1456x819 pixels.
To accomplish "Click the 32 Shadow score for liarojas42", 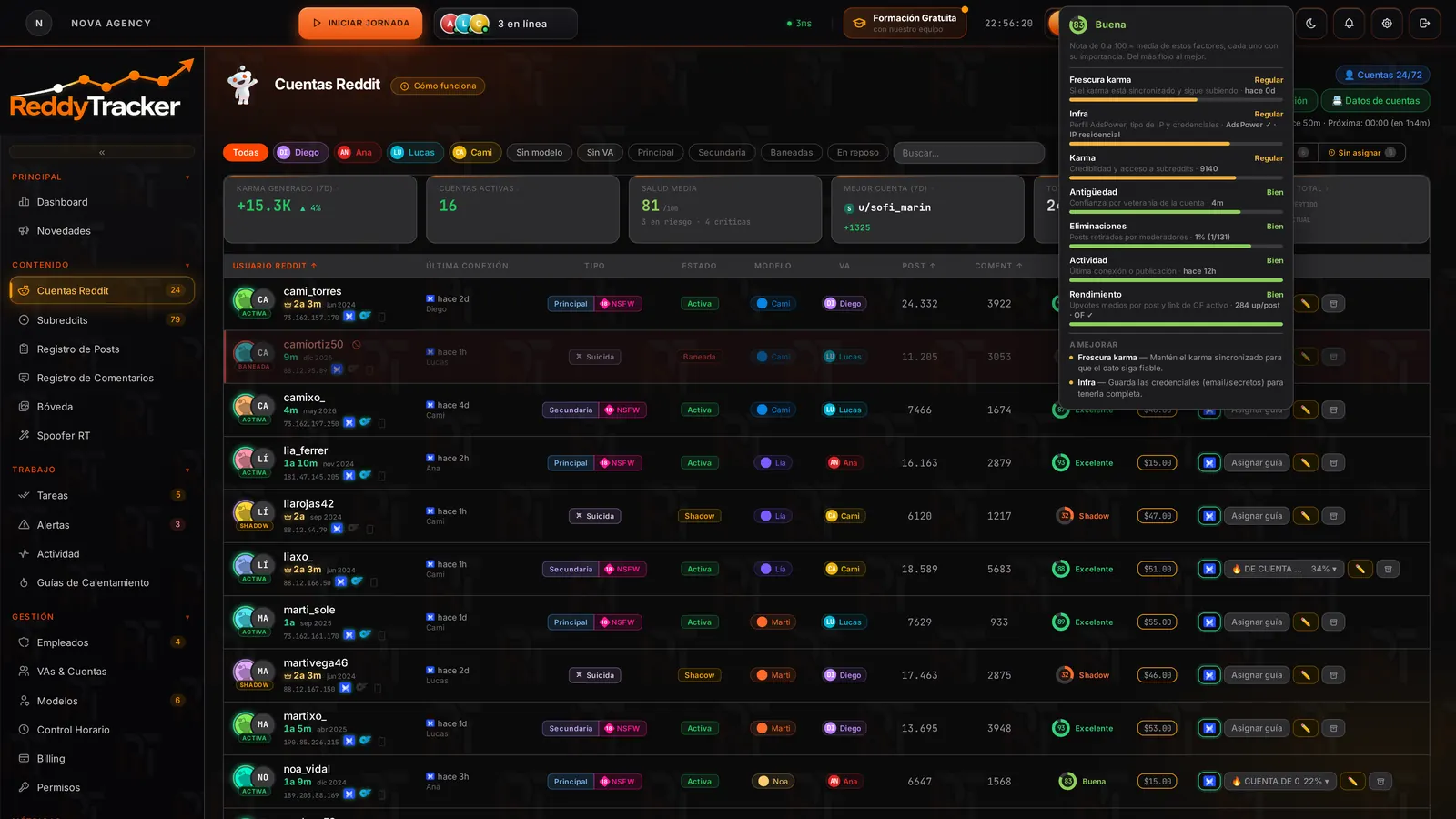I will (x=1083, y=516).
